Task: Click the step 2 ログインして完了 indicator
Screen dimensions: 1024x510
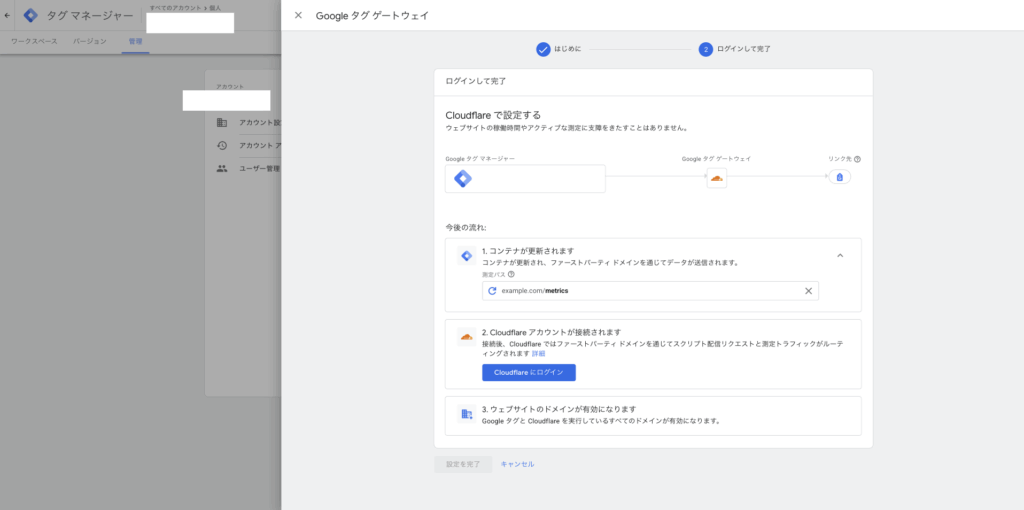Action: click(705, 49)
